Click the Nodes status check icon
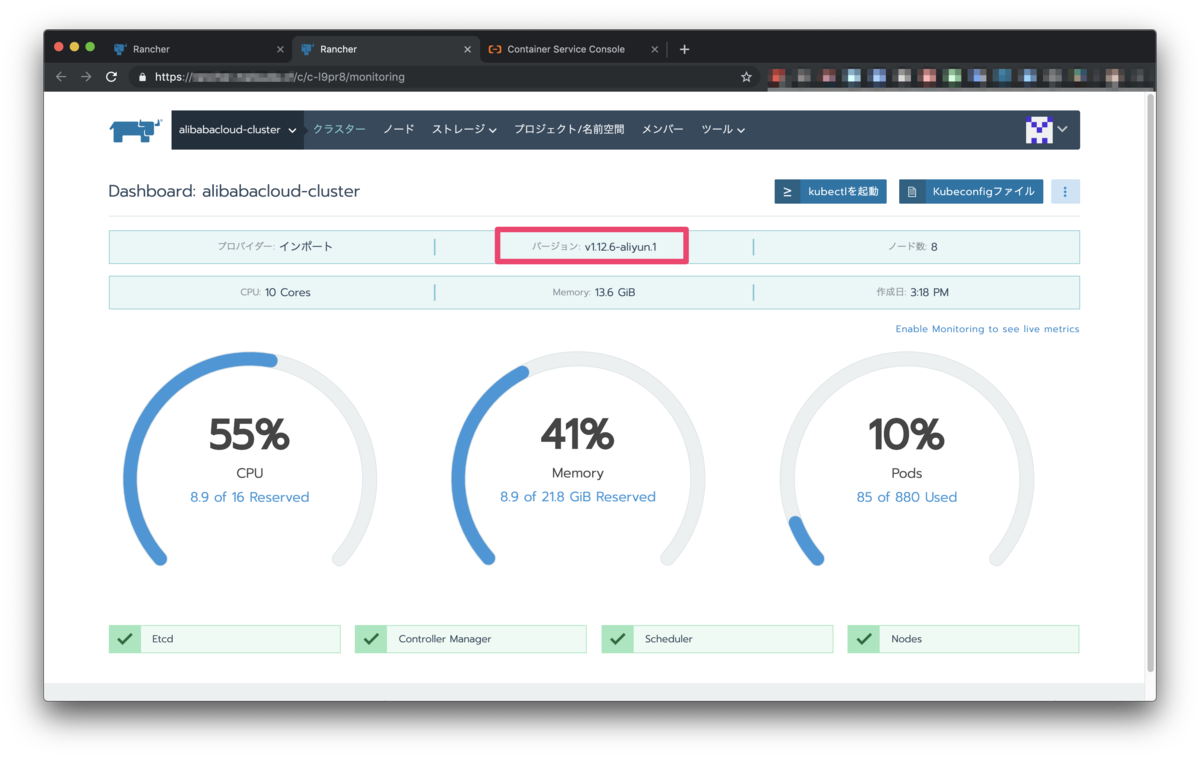Screen dimensions: 1200x759 863,639
